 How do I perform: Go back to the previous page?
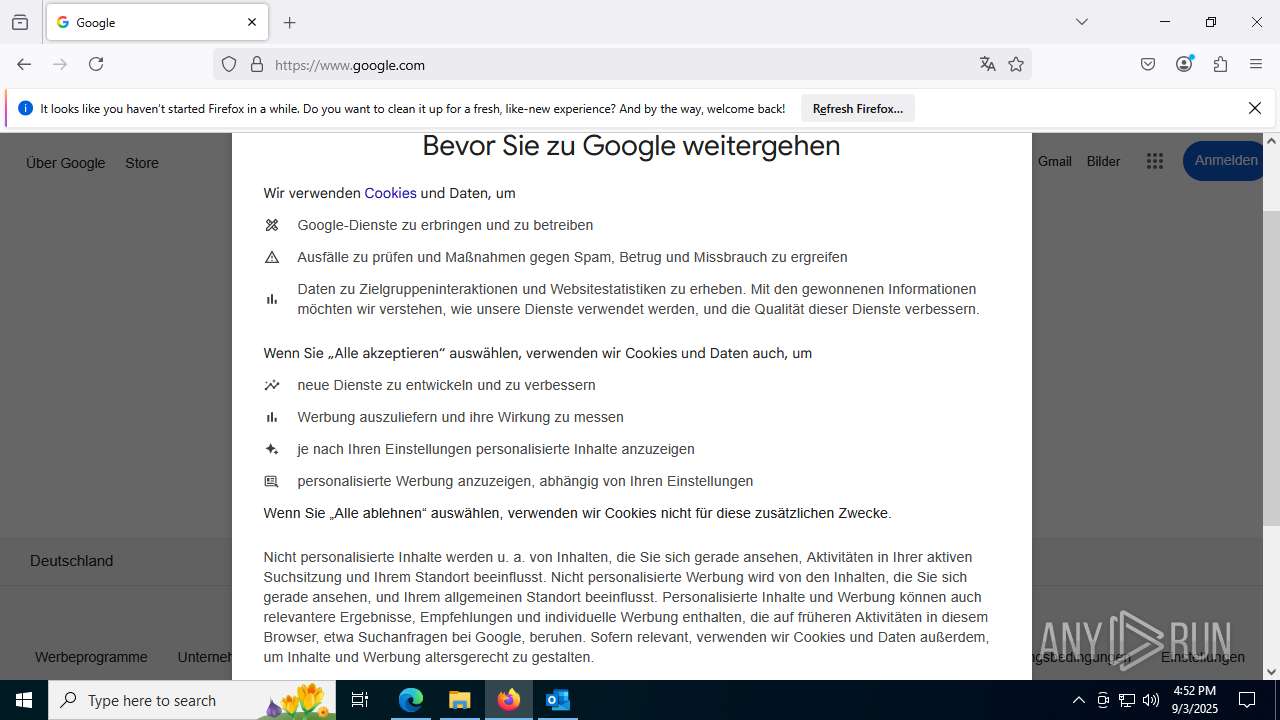[24, 64]
